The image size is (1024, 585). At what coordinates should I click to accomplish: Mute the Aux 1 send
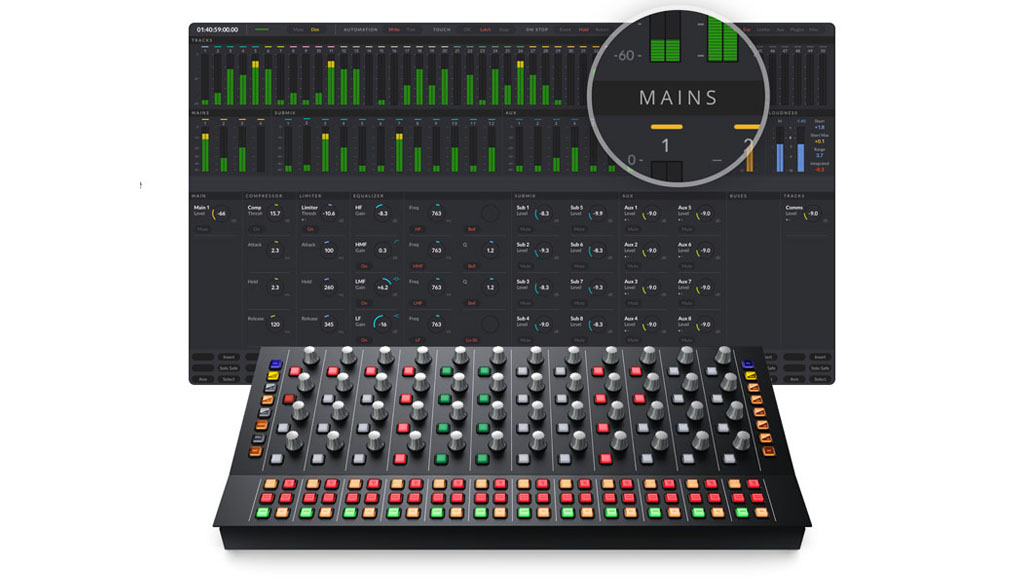tap(633, 229)
